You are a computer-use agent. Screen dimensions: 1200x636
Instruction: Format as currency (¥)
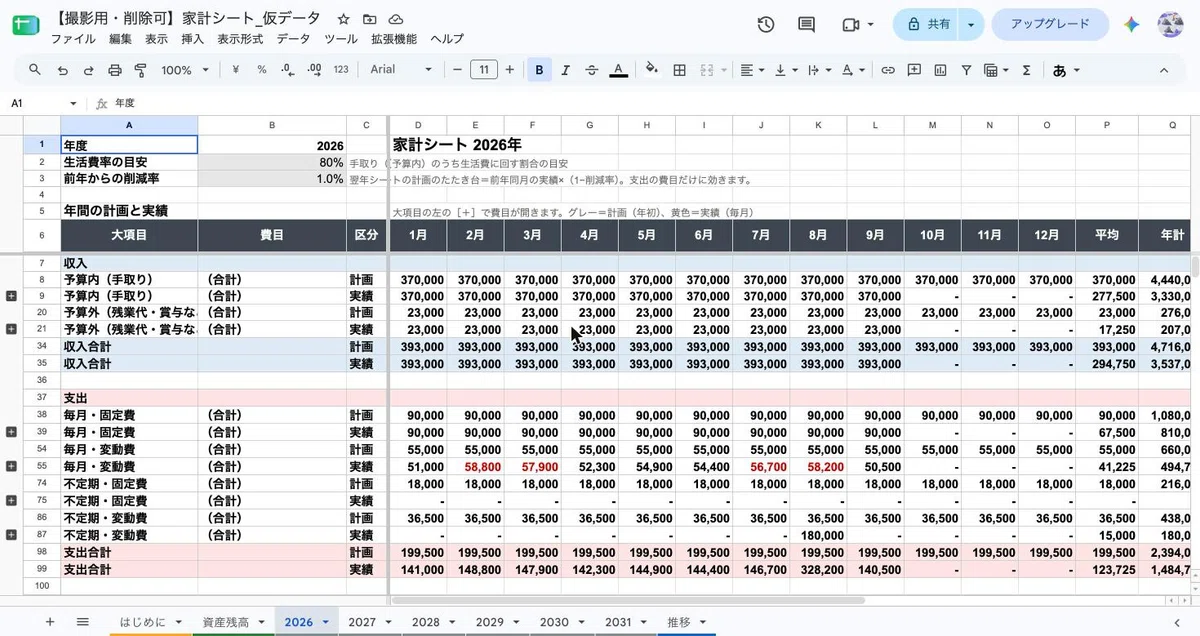click(x=235, y=70)
